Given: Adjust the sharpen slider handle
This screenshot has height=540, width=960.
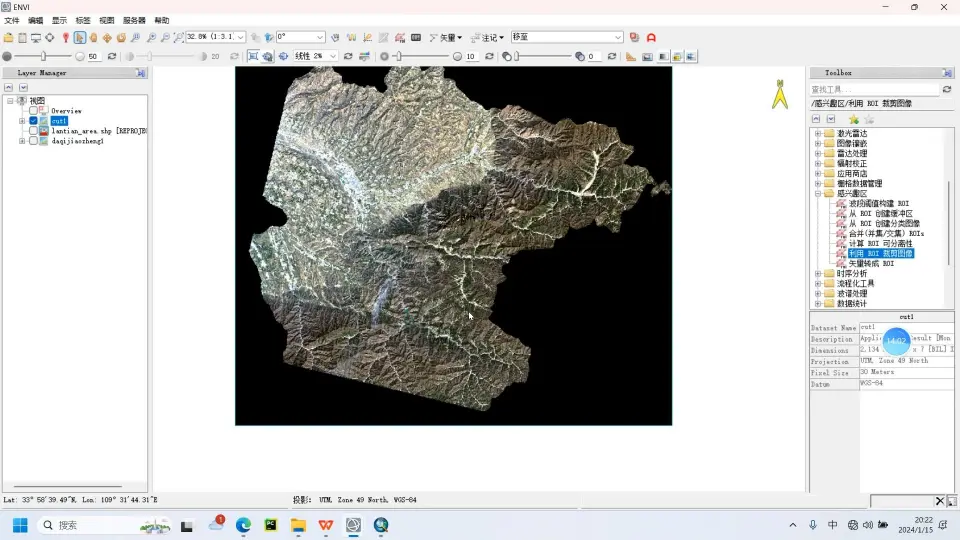Looking at the screenshot, I should point(399,56).
